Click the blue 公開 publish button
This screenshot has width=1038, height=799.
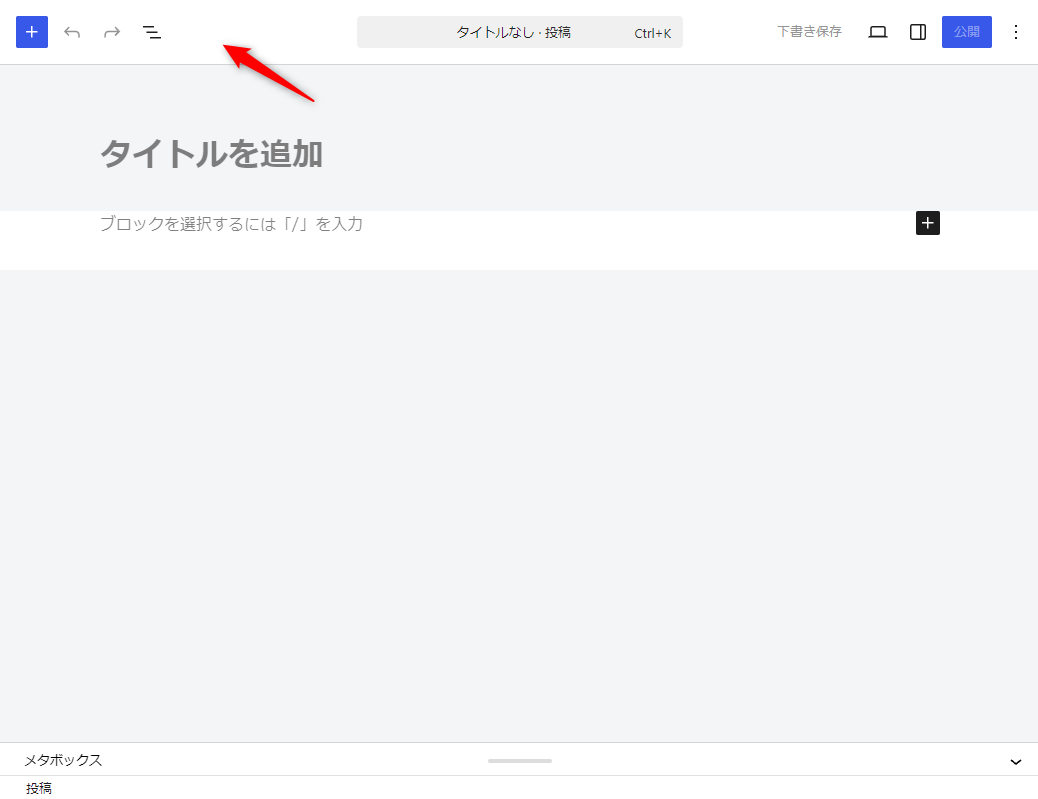(966, 32)
